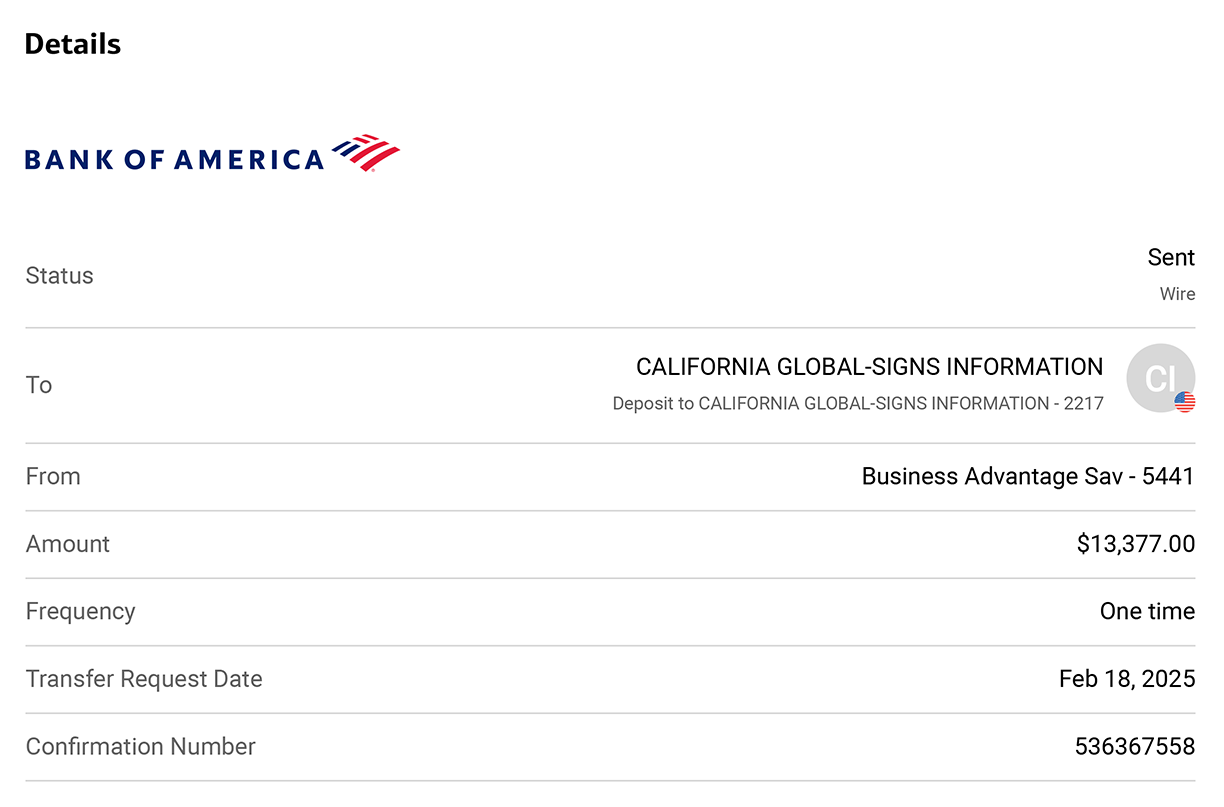1224x807 pixels.
Task: Click the One time frequency value
Action: point(1147,611)
